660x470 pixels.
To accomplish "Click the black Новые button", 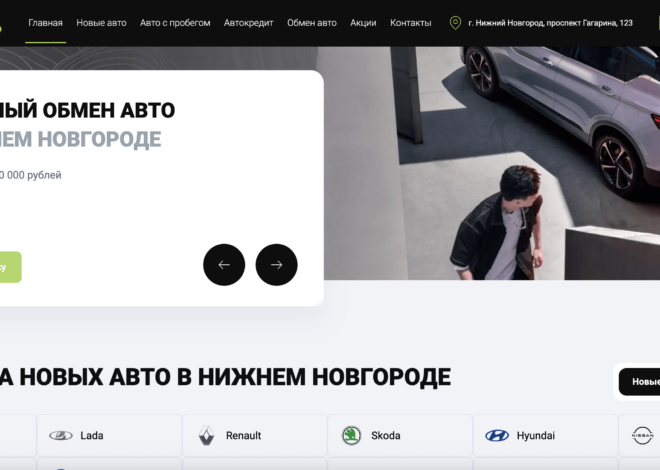I will [640, 382].
